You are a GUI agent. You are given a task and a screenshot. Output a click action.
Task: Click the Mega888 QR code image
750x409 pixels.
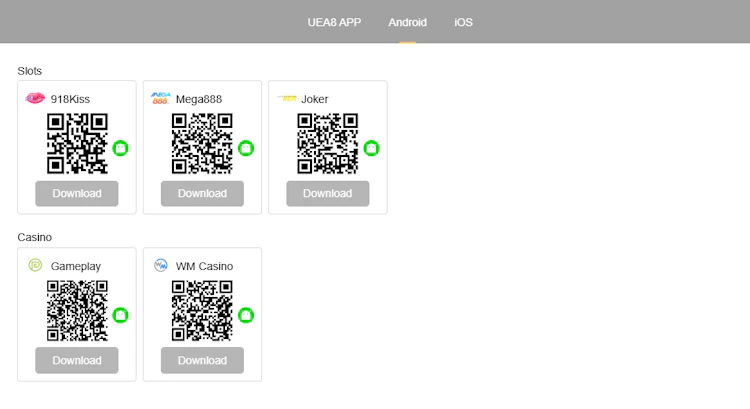tap(202, 144)
